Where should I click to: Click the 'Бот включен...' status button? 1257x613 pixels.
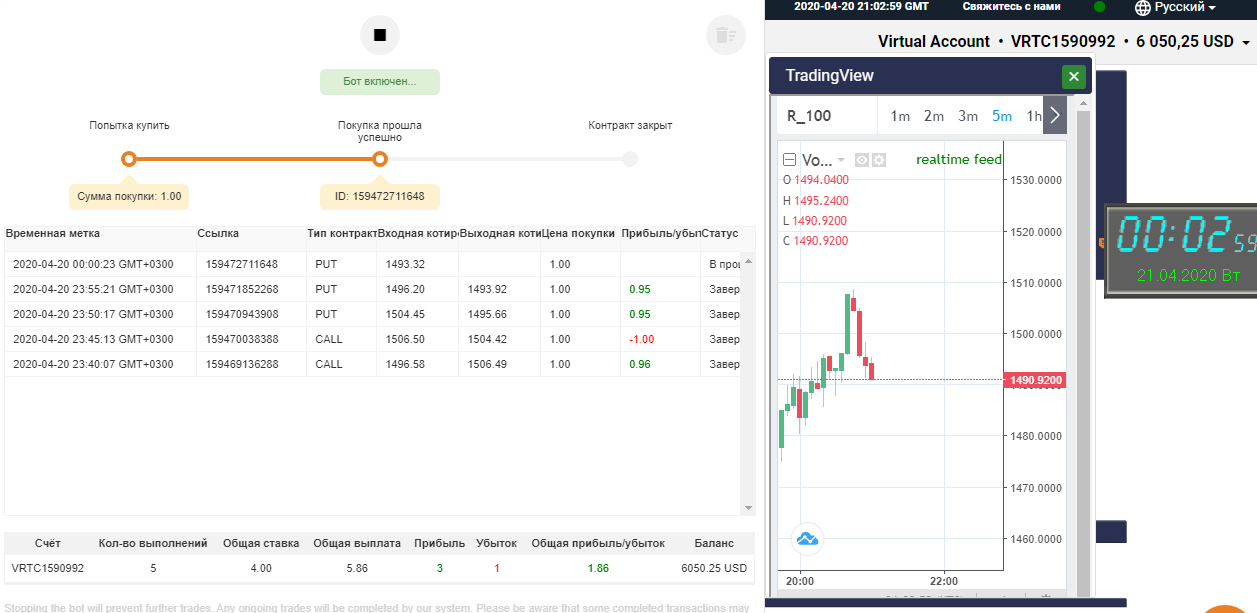pos(379,81)
